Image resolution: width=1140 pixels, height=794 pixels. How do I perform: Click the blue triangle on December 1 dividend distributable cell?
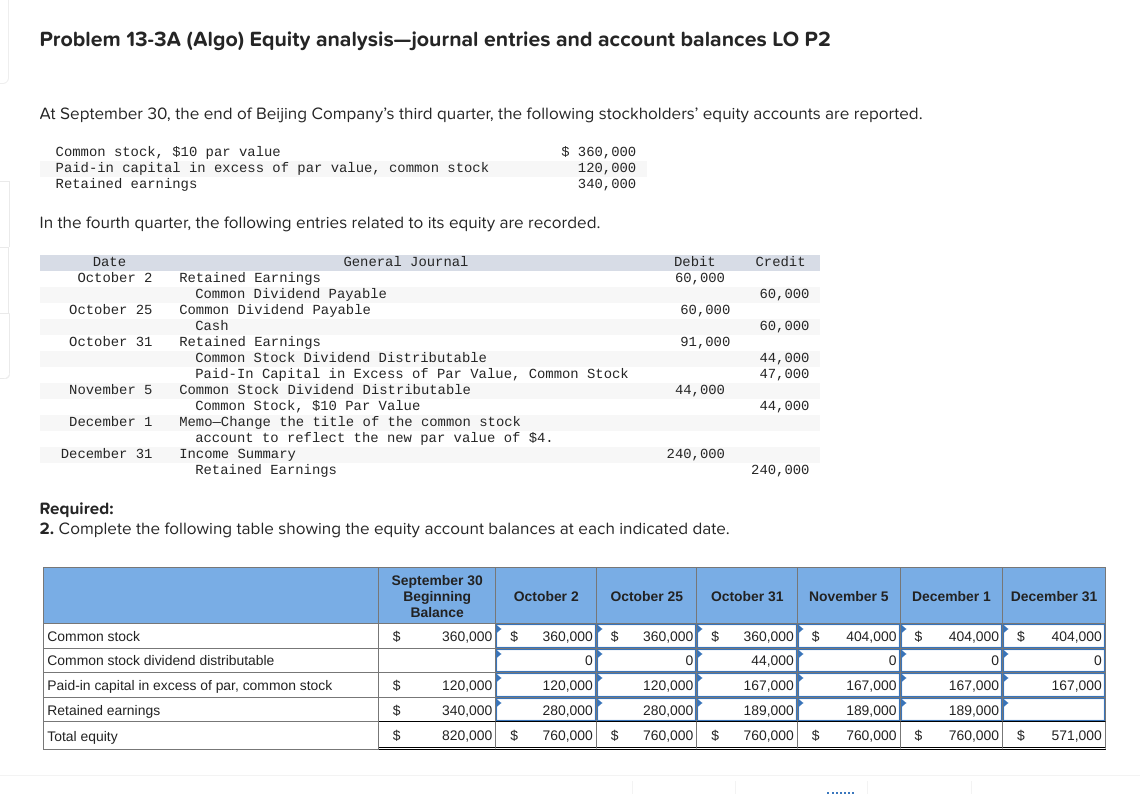(x=902, y=654)
